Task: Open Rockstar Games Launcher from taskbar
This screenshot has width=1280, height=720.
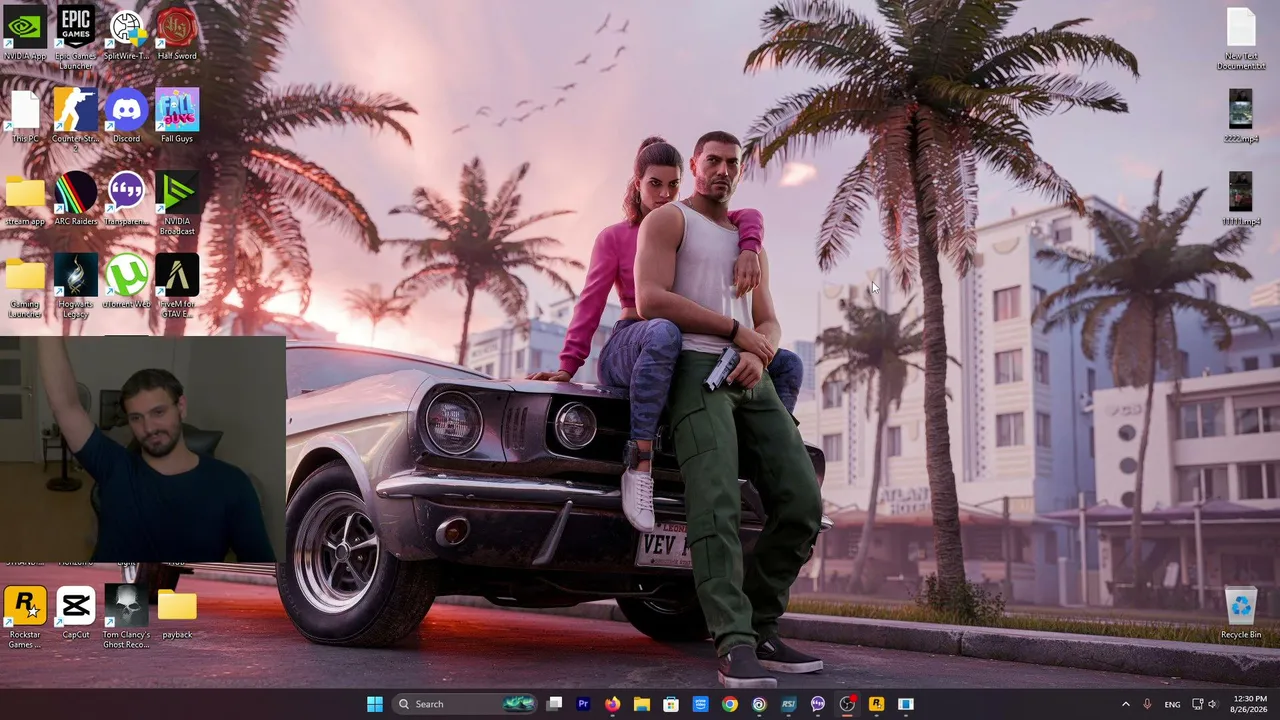Action: click(876, 704)
